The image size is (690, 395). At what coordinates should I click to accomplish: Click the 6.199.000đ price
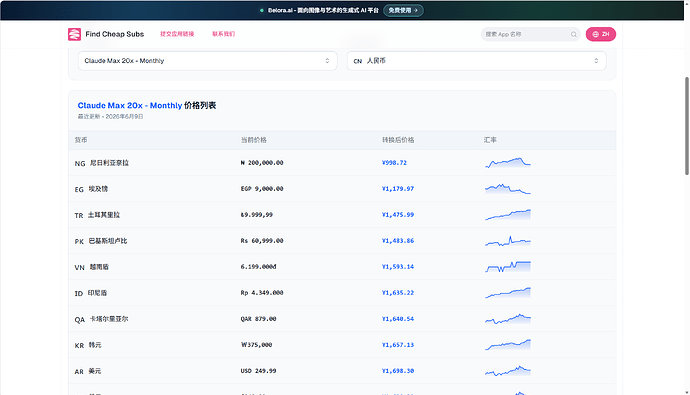[x=258, y=267]
